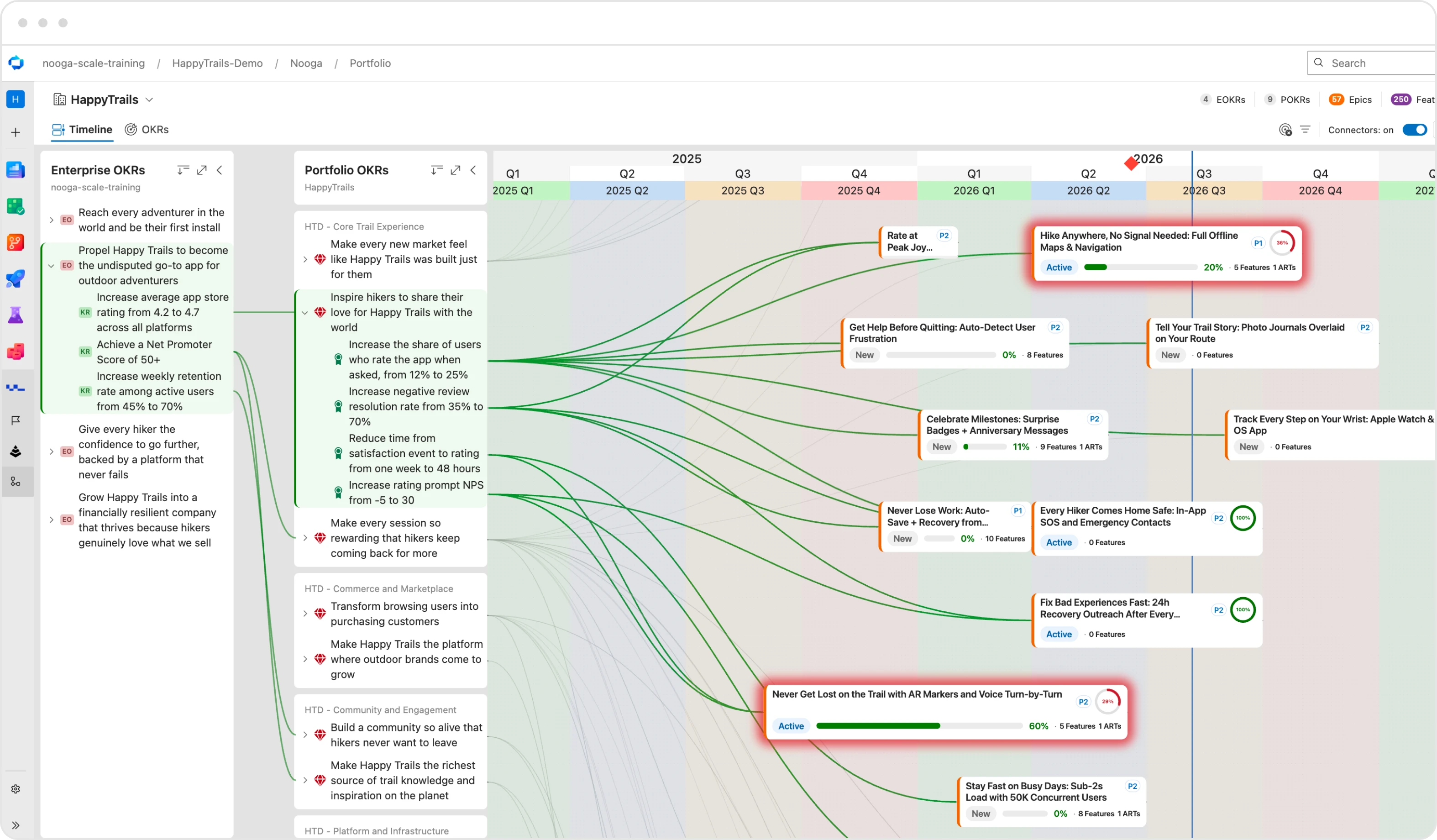Click the Azure DevOps logo
This screenshot has height=840, width=1437.
16,63
